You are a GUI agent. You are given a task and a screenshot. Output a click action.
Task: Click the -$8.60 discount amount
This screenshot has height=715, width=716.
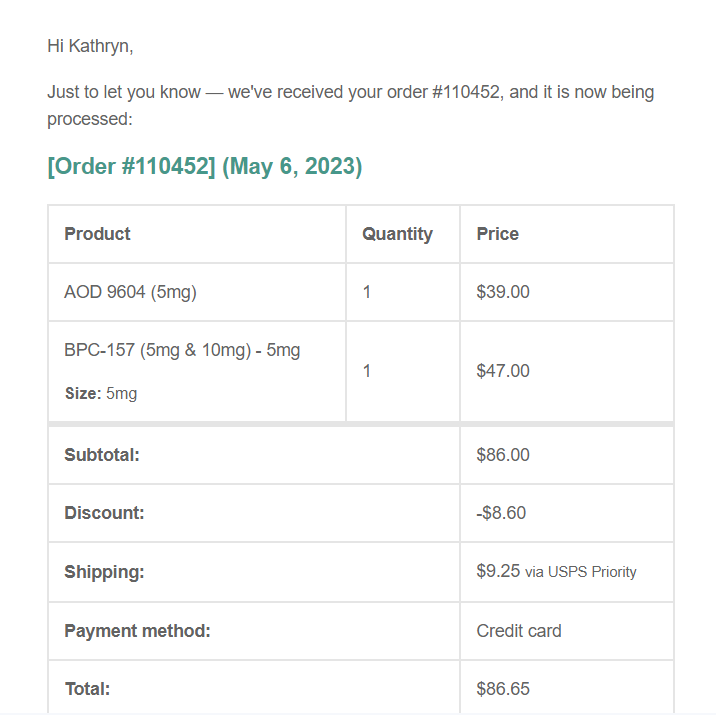pos(501,513)
